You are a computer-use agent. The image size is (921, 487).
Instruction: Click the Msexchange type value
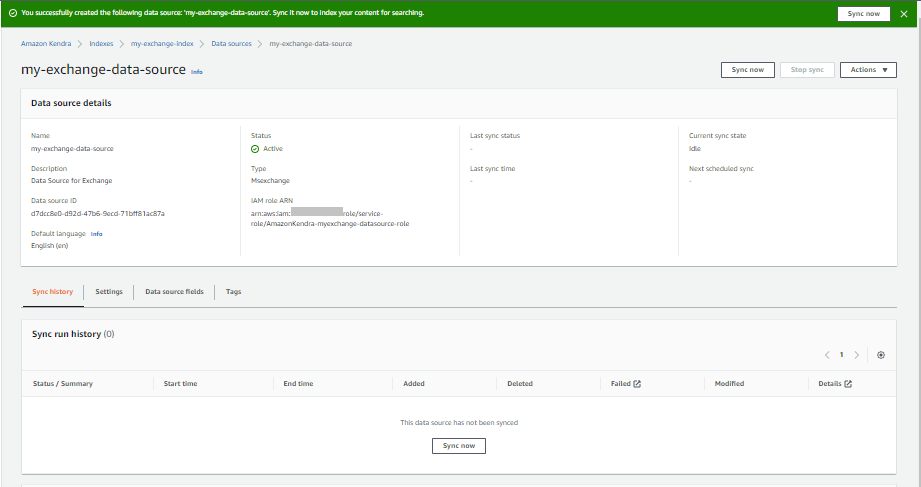point(270,181)
